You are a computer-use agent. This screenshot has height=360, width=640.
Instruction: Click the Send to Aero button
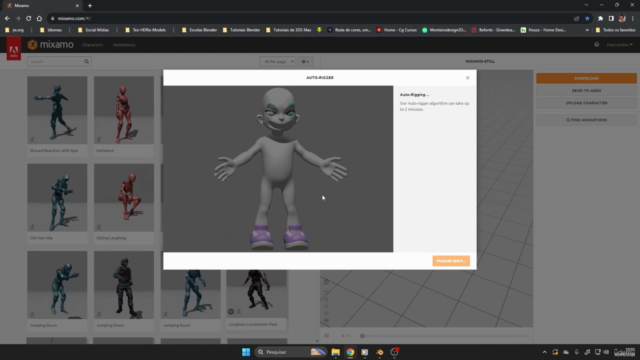586,91
